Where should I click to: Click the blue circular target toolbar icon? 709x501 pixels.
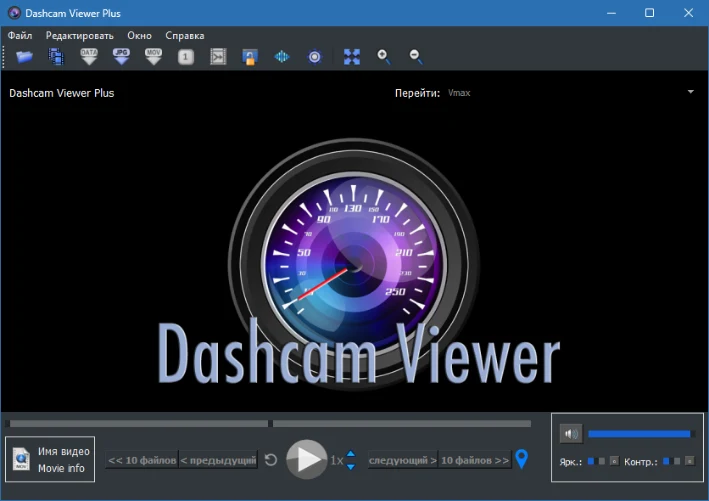[x=315, y=57]
